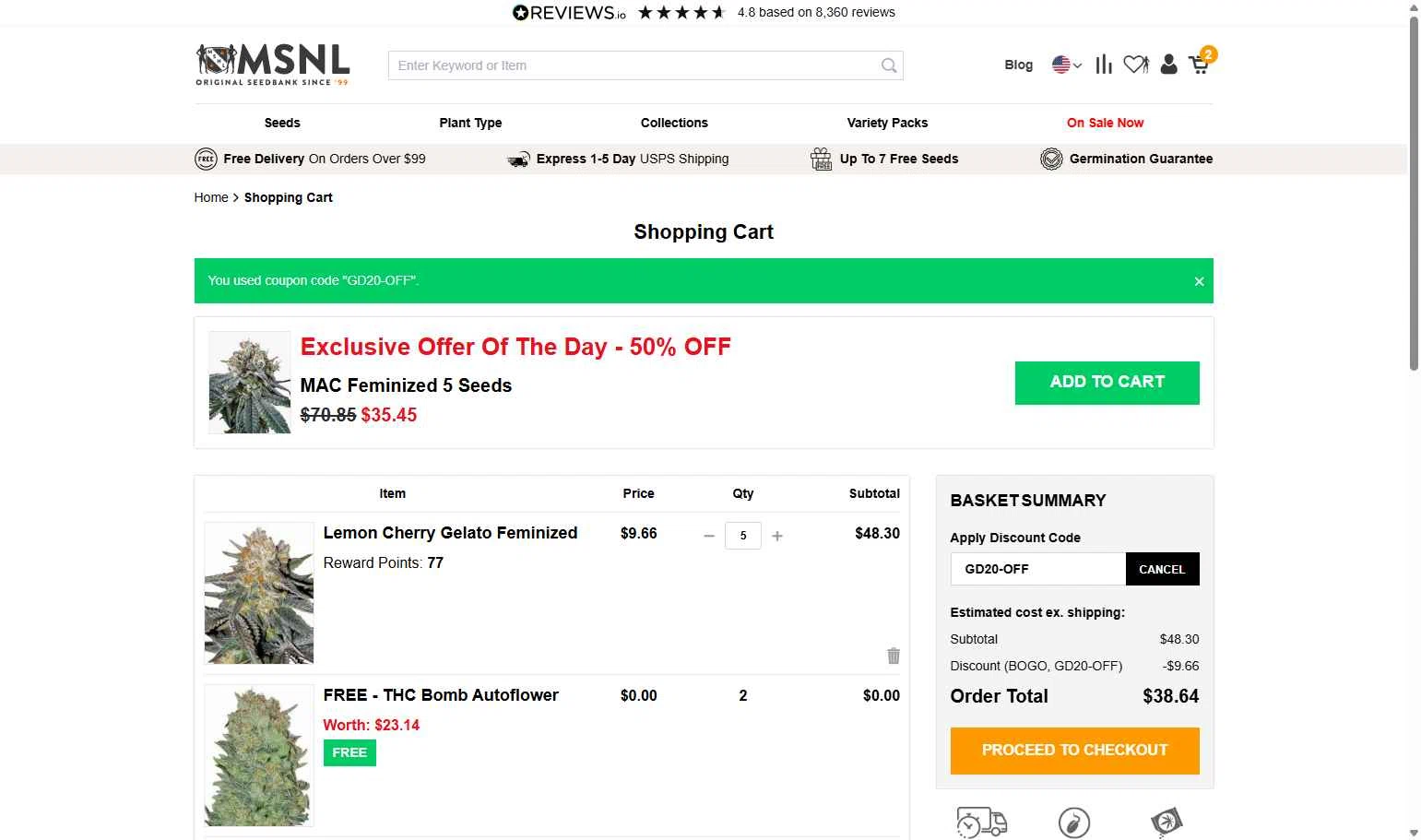The width and height of the screenshot is (1421, 840).
Task: Cancel the applied discount code
Action: 1162,569
